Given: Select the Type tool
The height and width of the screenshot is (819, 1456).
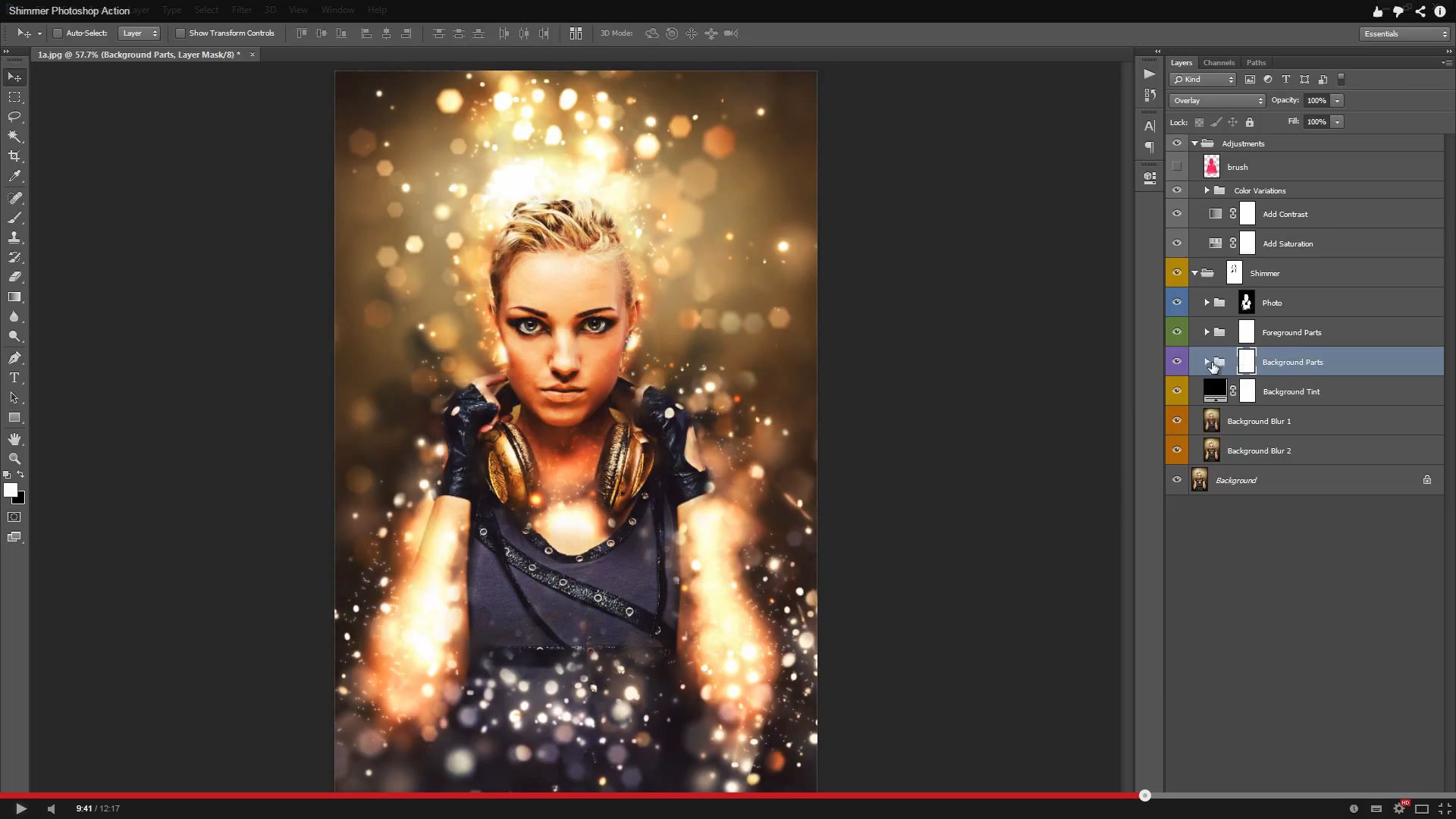Looking at the screenshot, I should tap(15, 378).
